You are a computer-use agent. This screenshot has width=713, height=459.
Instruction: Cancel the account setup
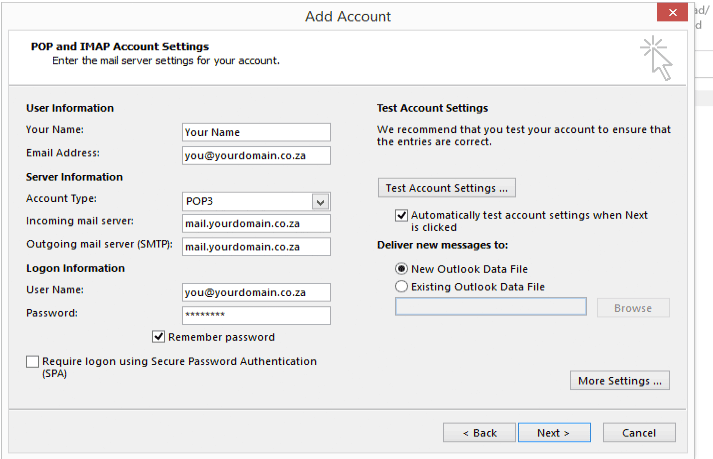[x=639, y=433]
